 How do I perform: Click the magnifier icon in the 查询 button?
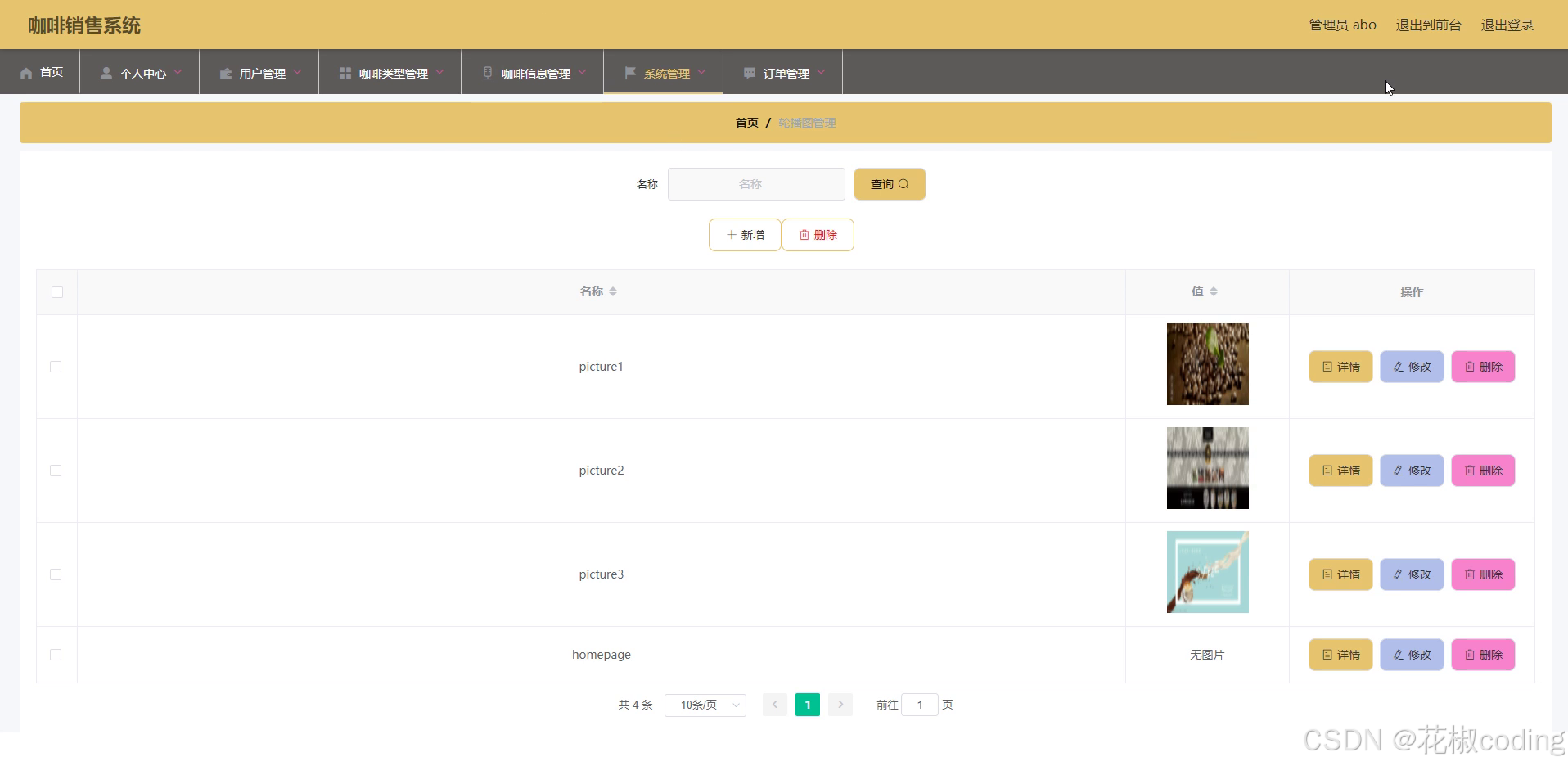tap(903, 184)
